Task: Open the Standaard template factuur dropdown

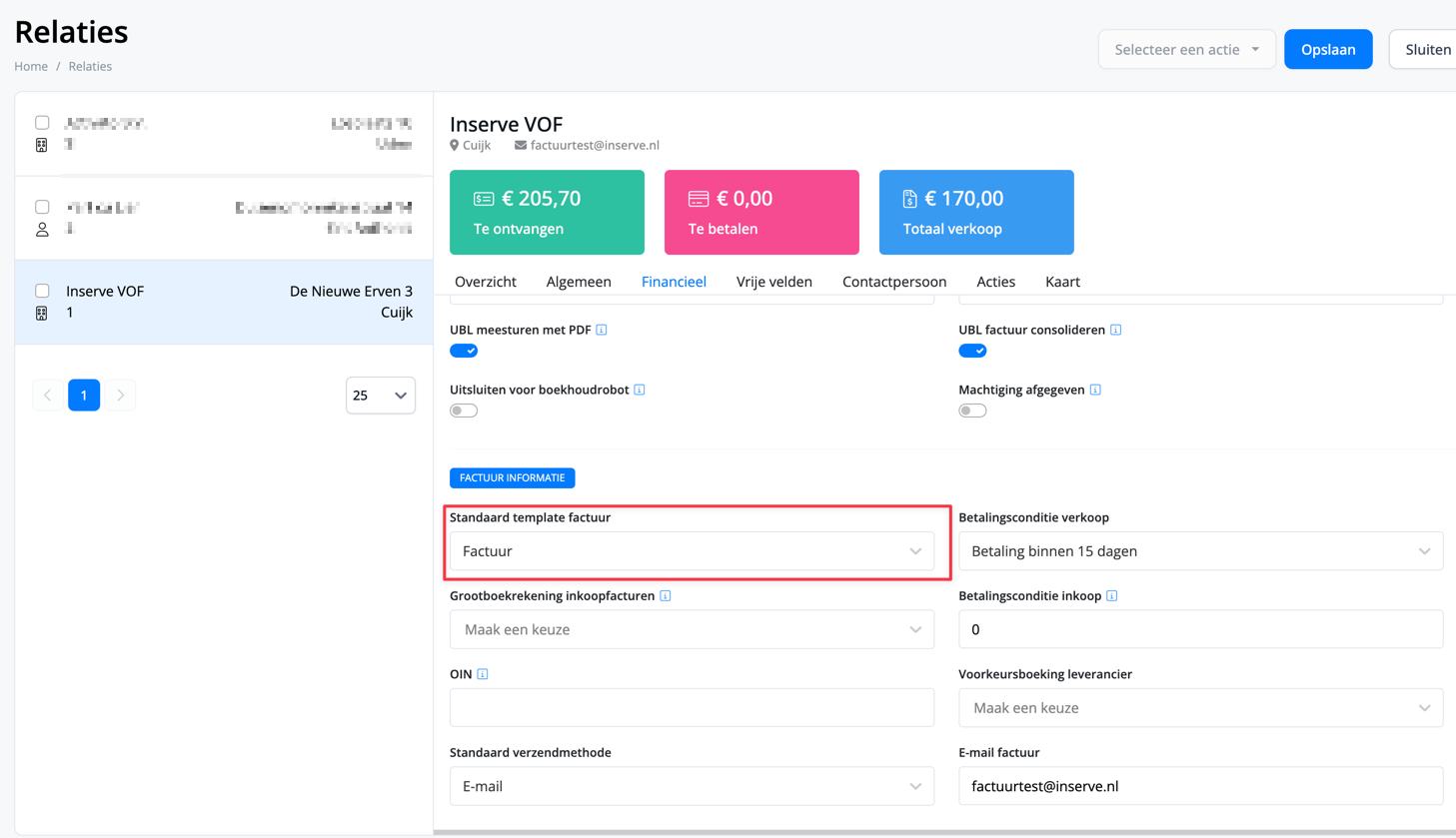Action: [x=692, y=551]
